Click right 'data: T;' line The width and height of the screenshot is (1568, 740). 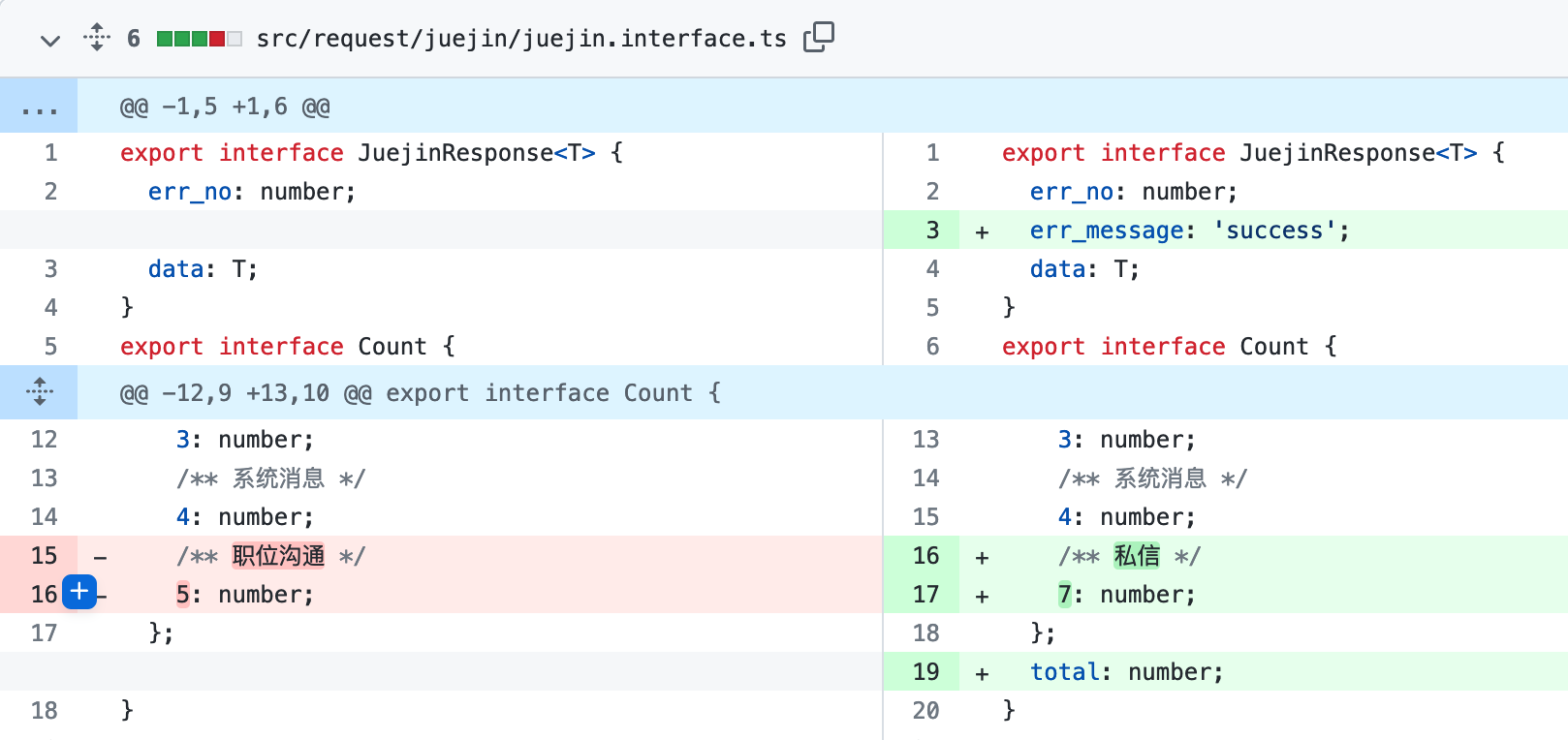pyautogui.click(x=1084, y=269)
